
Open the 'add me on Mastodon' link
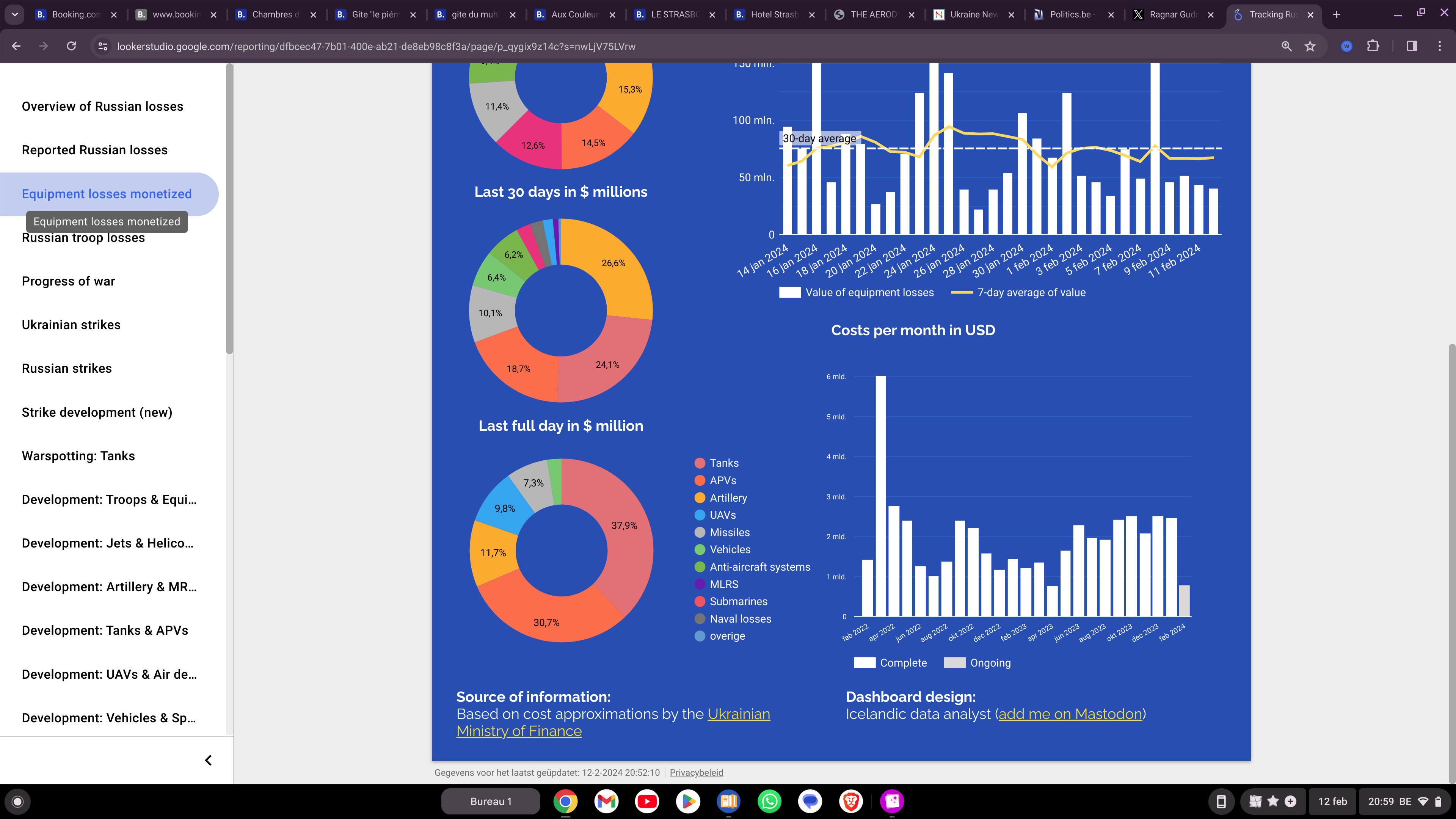point(1070,714)
